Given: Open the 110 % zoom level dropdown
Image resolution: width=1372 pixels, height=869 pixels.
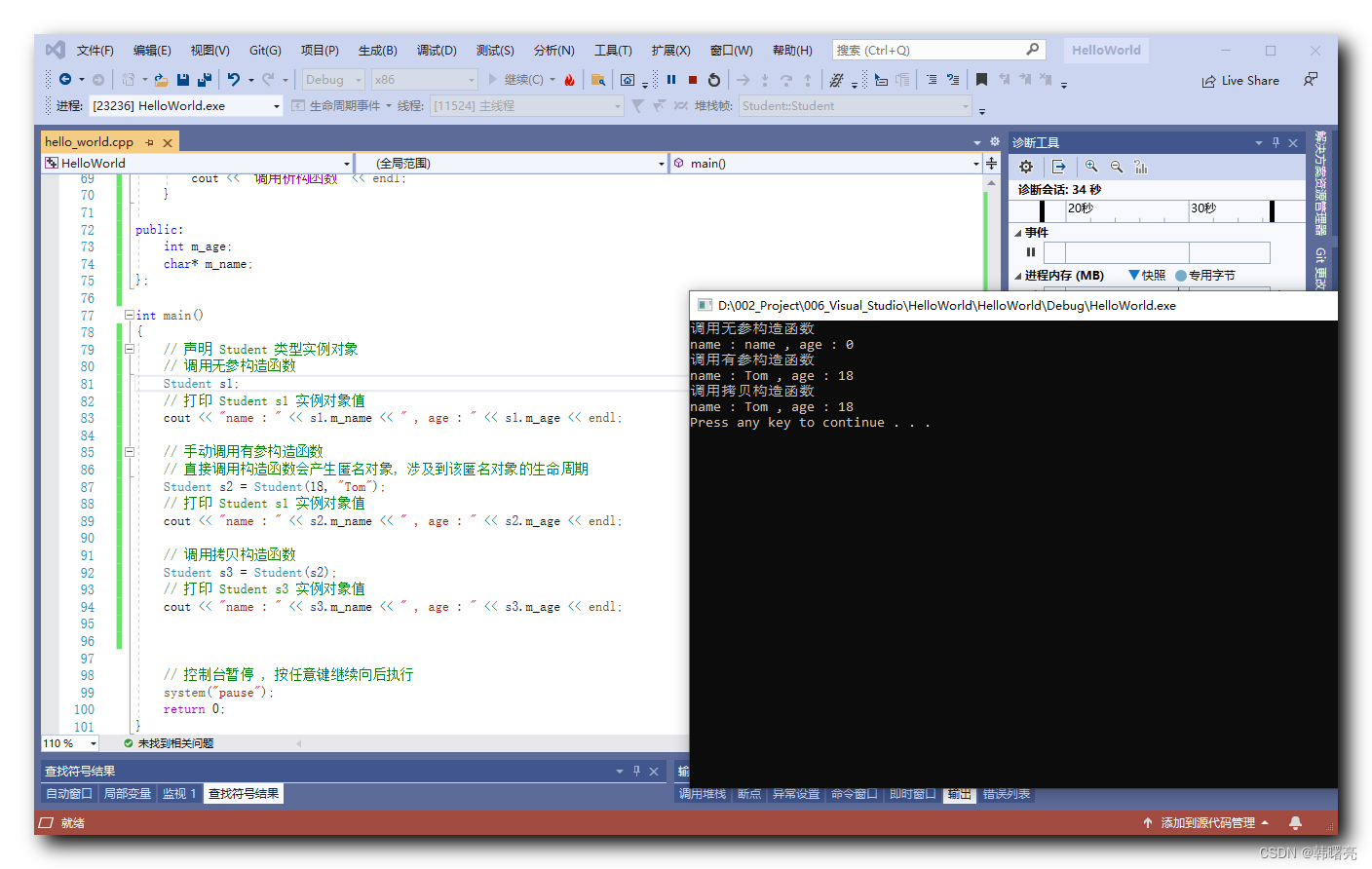Looking at the screenshot, I should [70, 743].
